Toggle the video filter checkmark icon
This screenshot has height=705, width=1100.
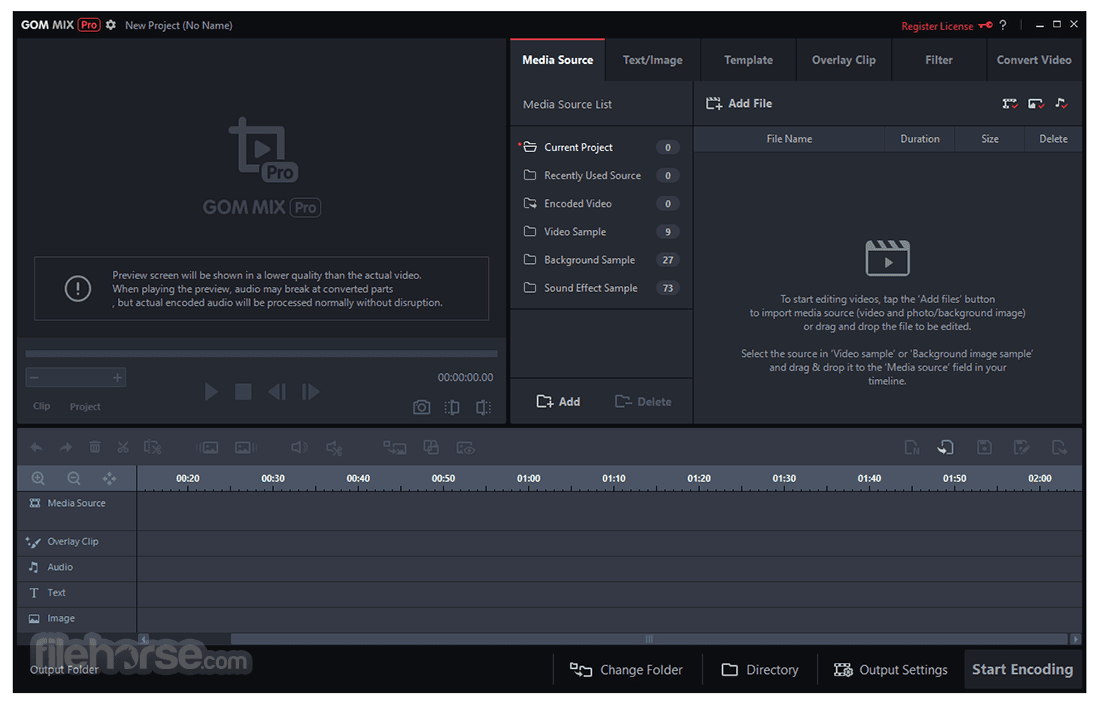click(1010, 104)
